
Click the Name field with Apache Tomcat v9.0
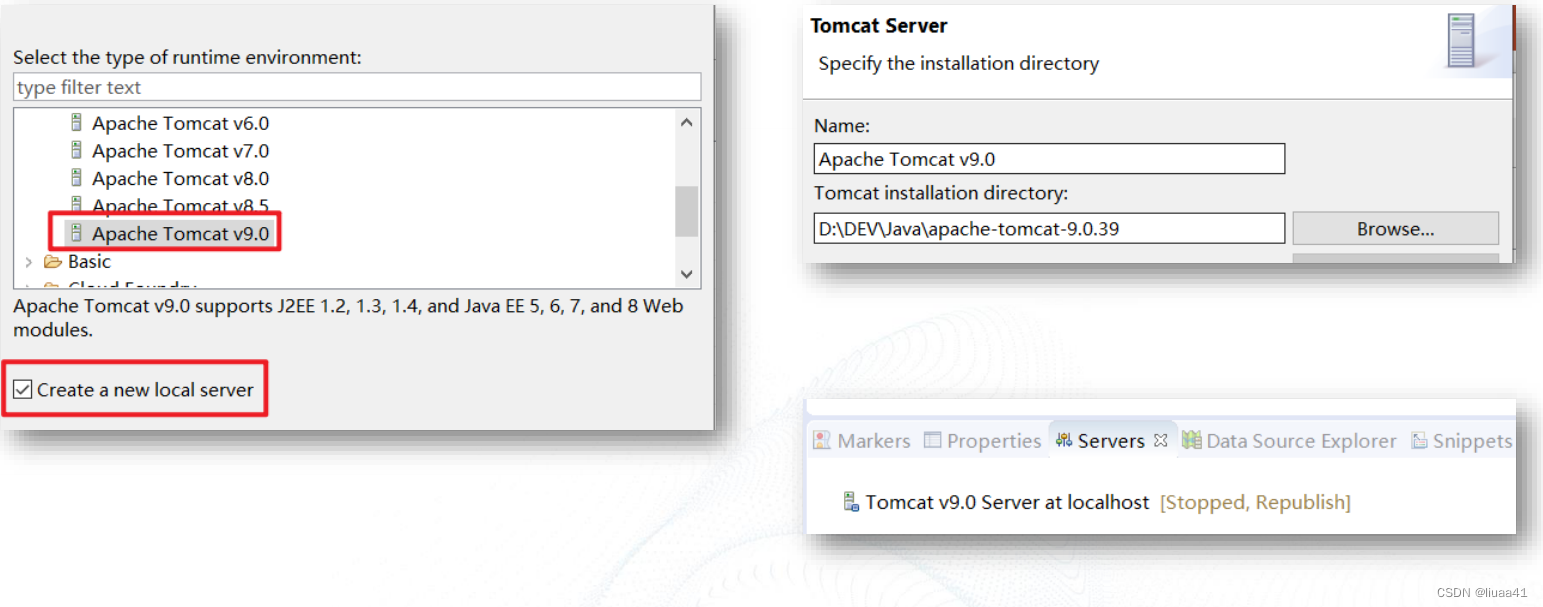pyautogui.click(x=1049, y=159)
